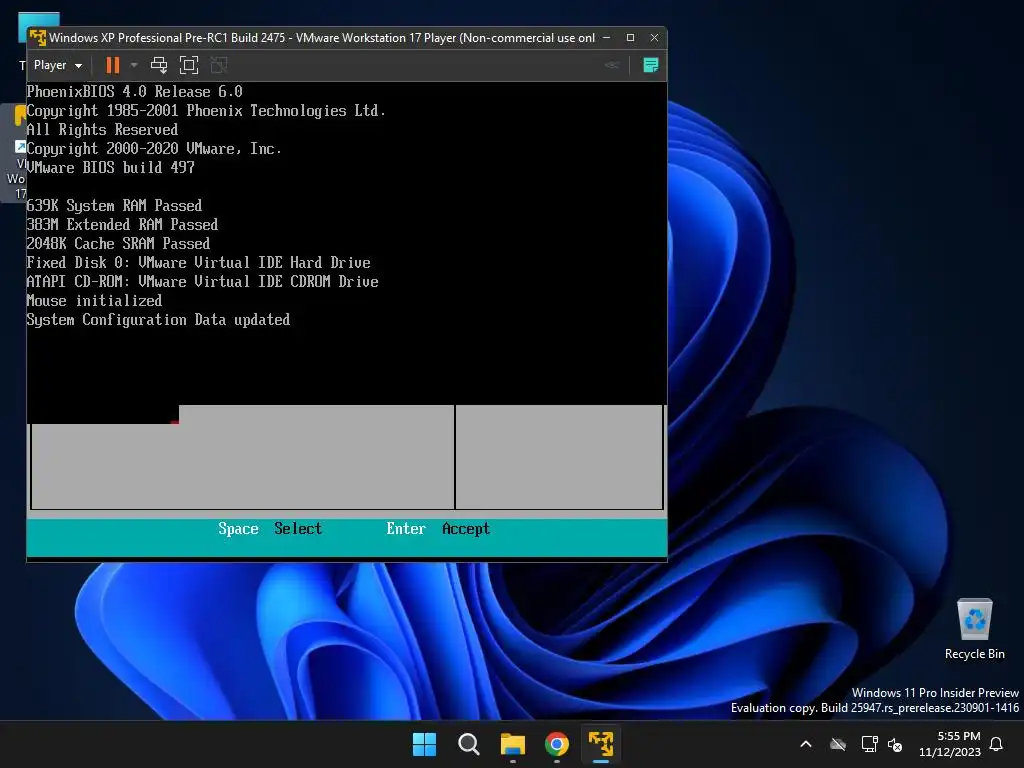This screenshot has width=1024, height=768.
Task: Click the 'Space Select' hint in BIOS
Action: [x=270, y=528]
